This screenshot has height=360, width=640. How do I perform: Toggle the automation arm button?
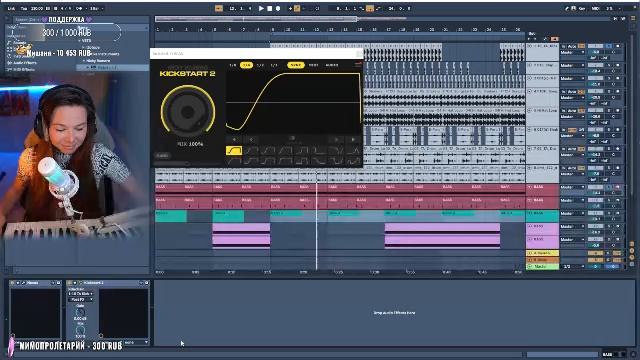(x=297, y=8)
